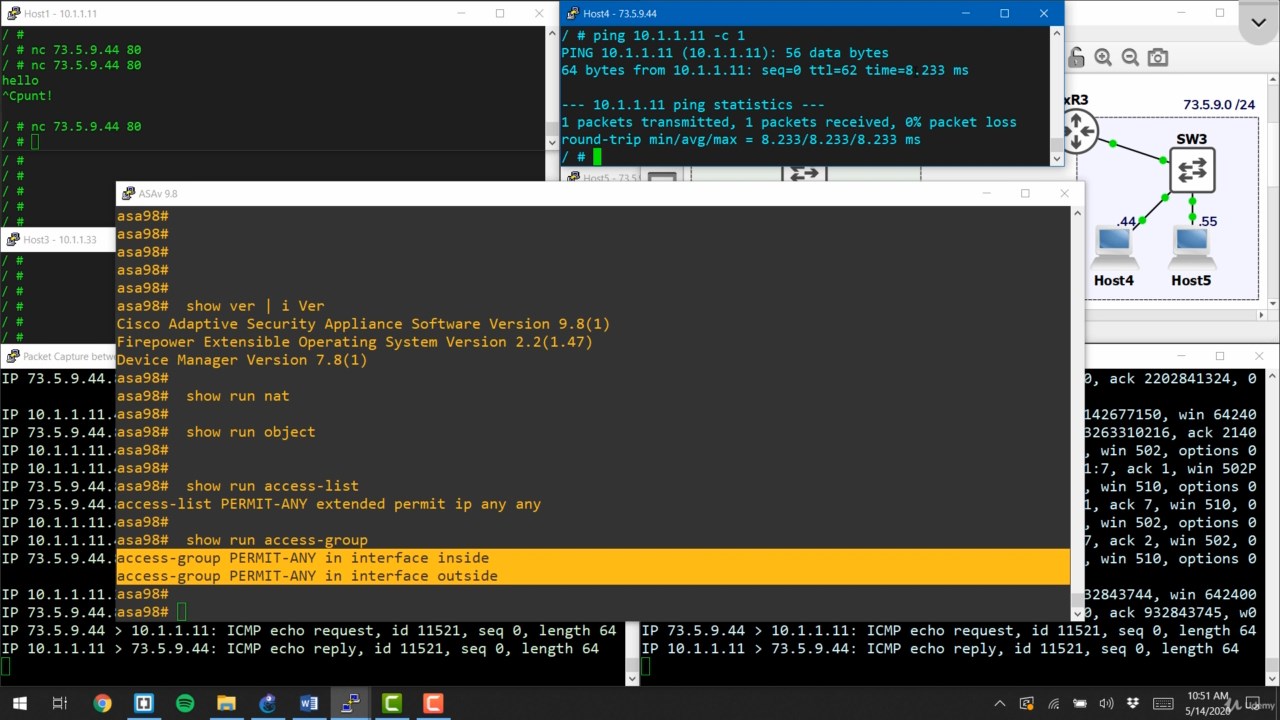Open the taskbar clock and calendar
This screenshot has height=720, width=1280.
(1208, 703)
